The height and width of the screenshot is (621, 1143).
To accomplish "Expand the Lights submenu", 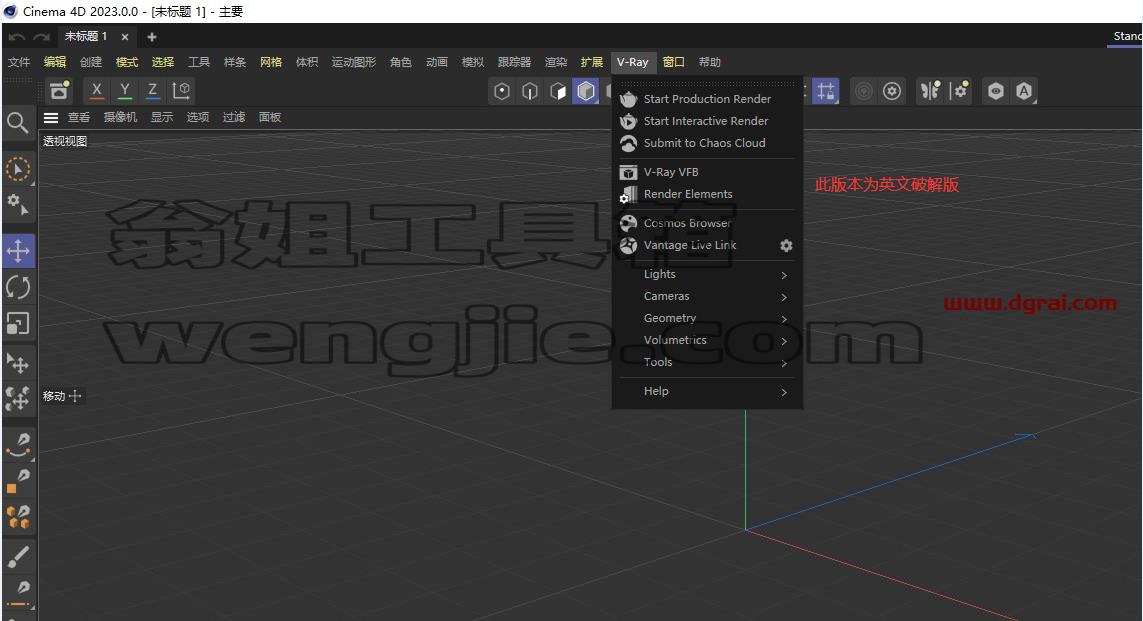I will coord(707,274).
